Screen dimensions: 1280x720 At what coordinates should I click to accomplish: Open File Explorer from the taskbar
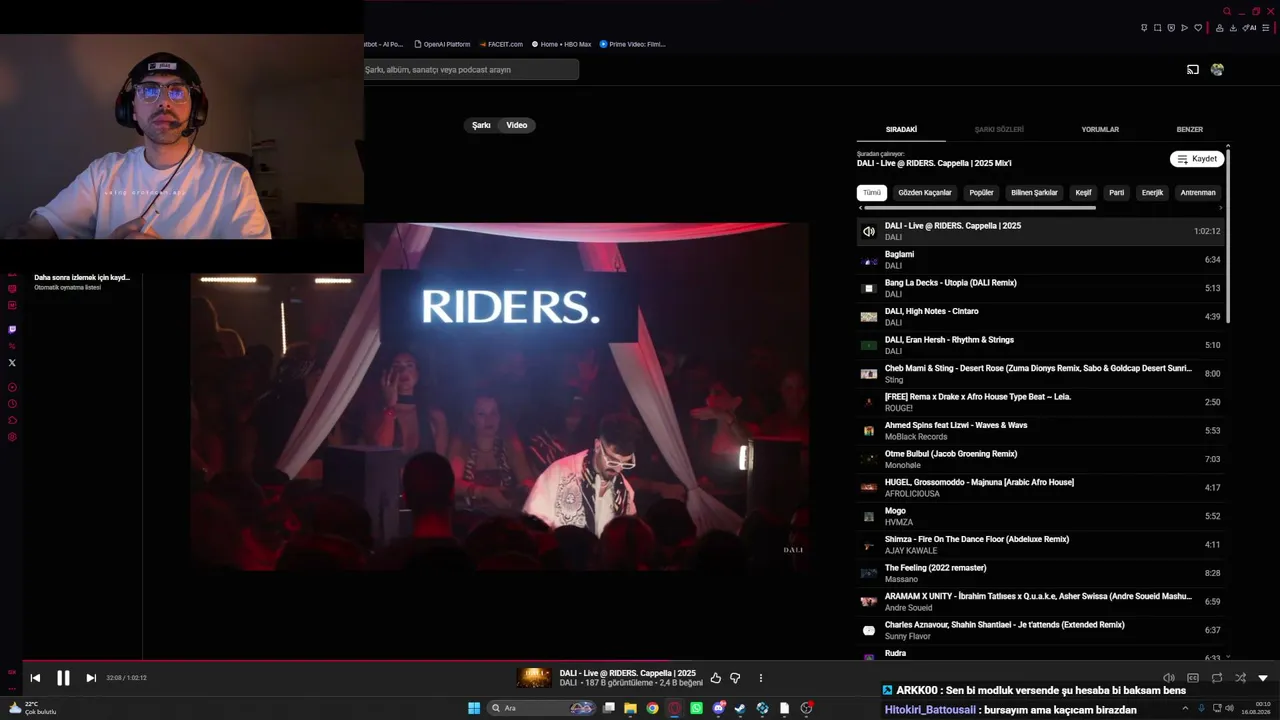[630, 708]
